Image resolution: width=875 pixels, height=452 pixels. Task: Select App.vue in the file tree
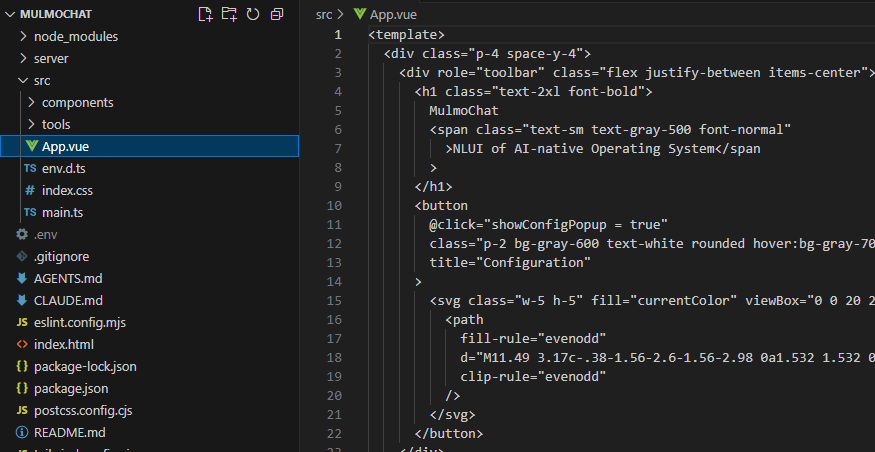tap(65, 146)
